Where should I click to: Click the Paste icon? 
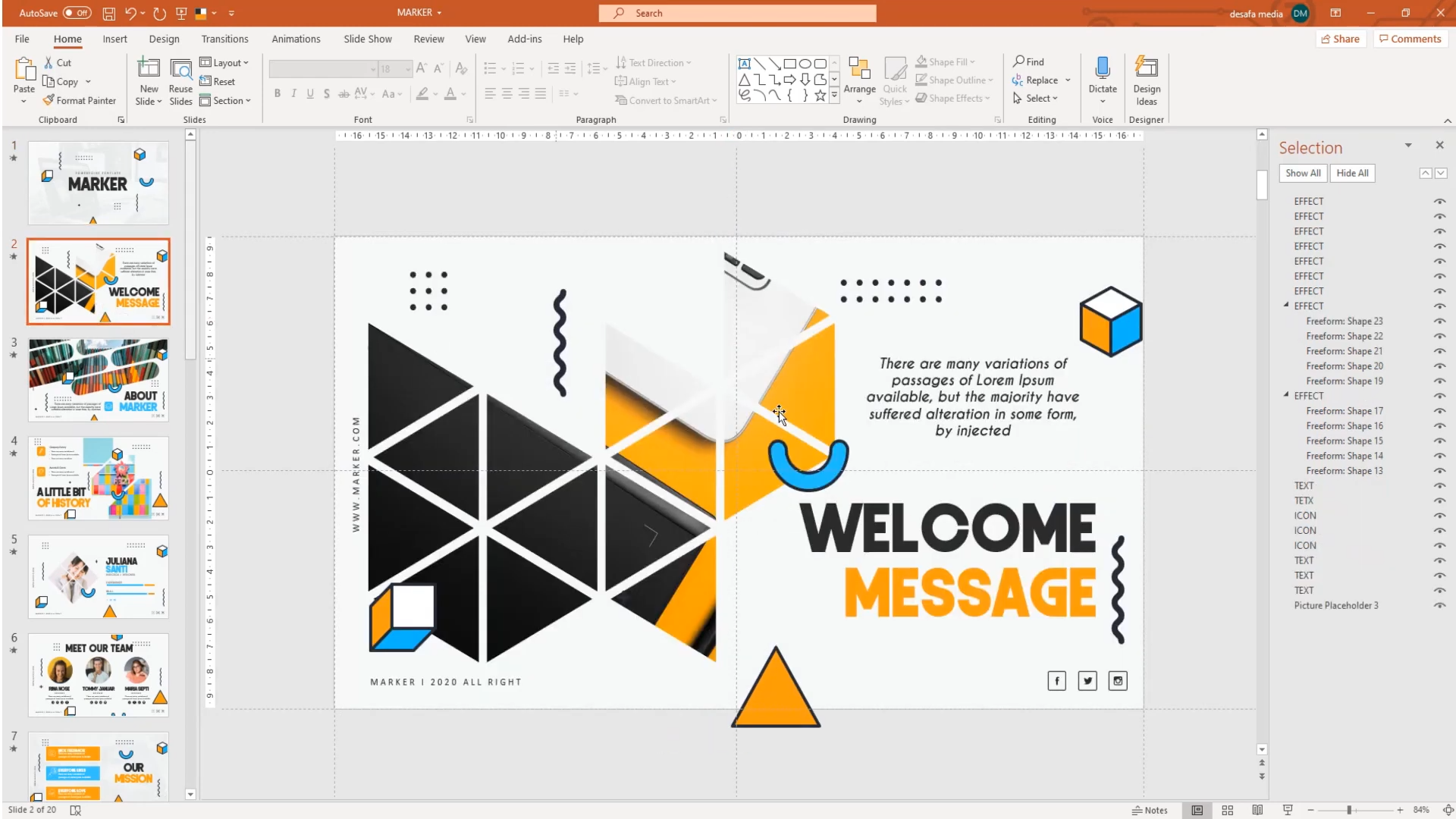[x=24, y=70]
